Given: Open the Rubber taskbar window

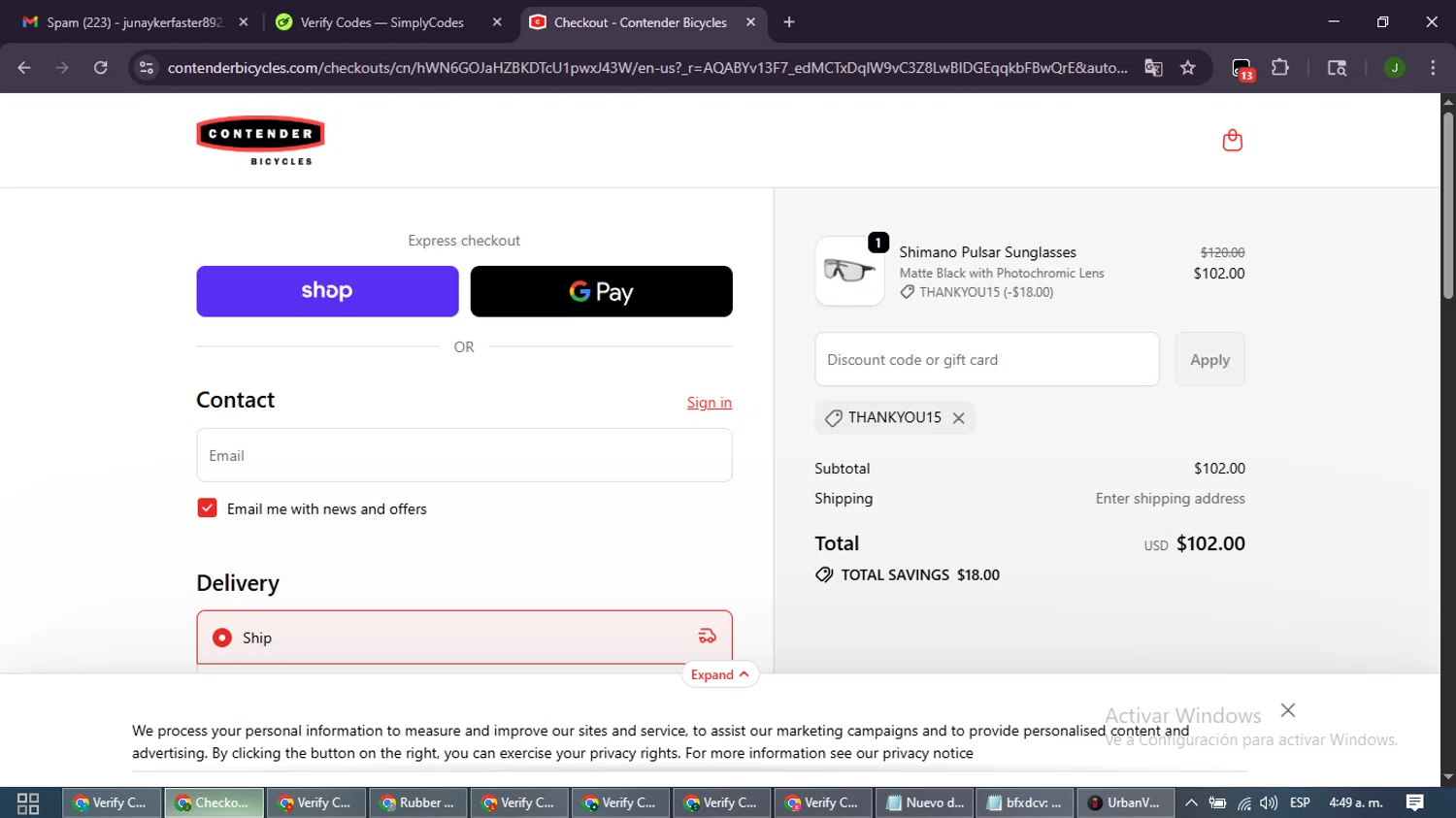Looking at the screenshot, I should [x=418, y=803].
